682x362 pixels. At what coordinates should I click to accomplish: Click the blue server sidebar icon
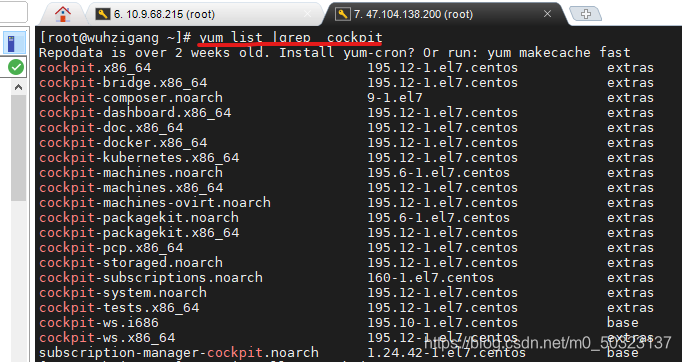coord(14,42)
